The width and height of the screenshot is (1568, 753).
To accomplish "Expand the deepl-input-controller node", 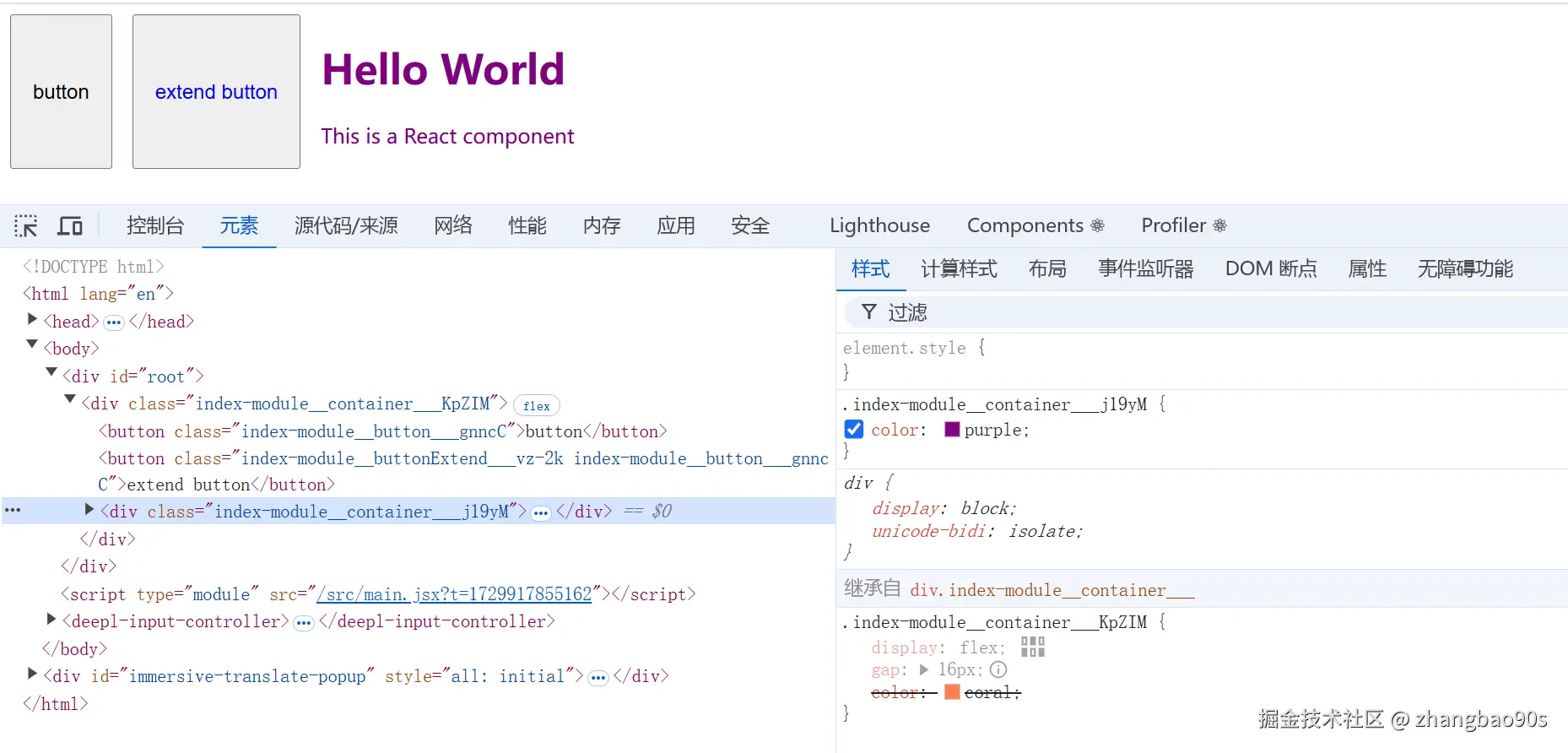I will (x=51, y=620).
